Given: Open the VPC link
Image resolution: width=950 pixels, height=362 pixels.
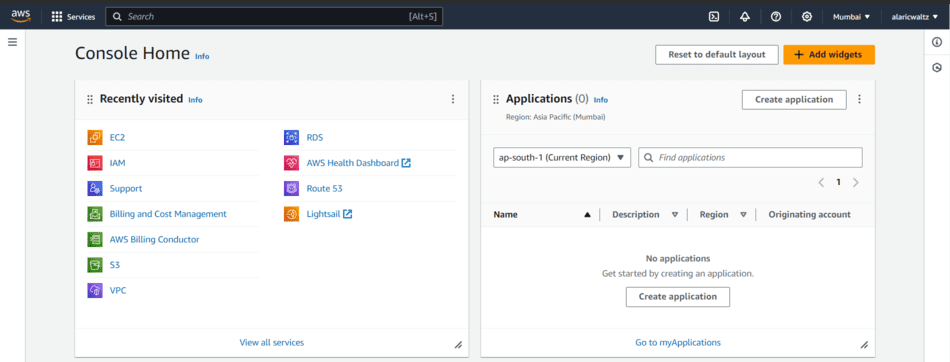Looking at the screenshot, I should tap(118, 290).
